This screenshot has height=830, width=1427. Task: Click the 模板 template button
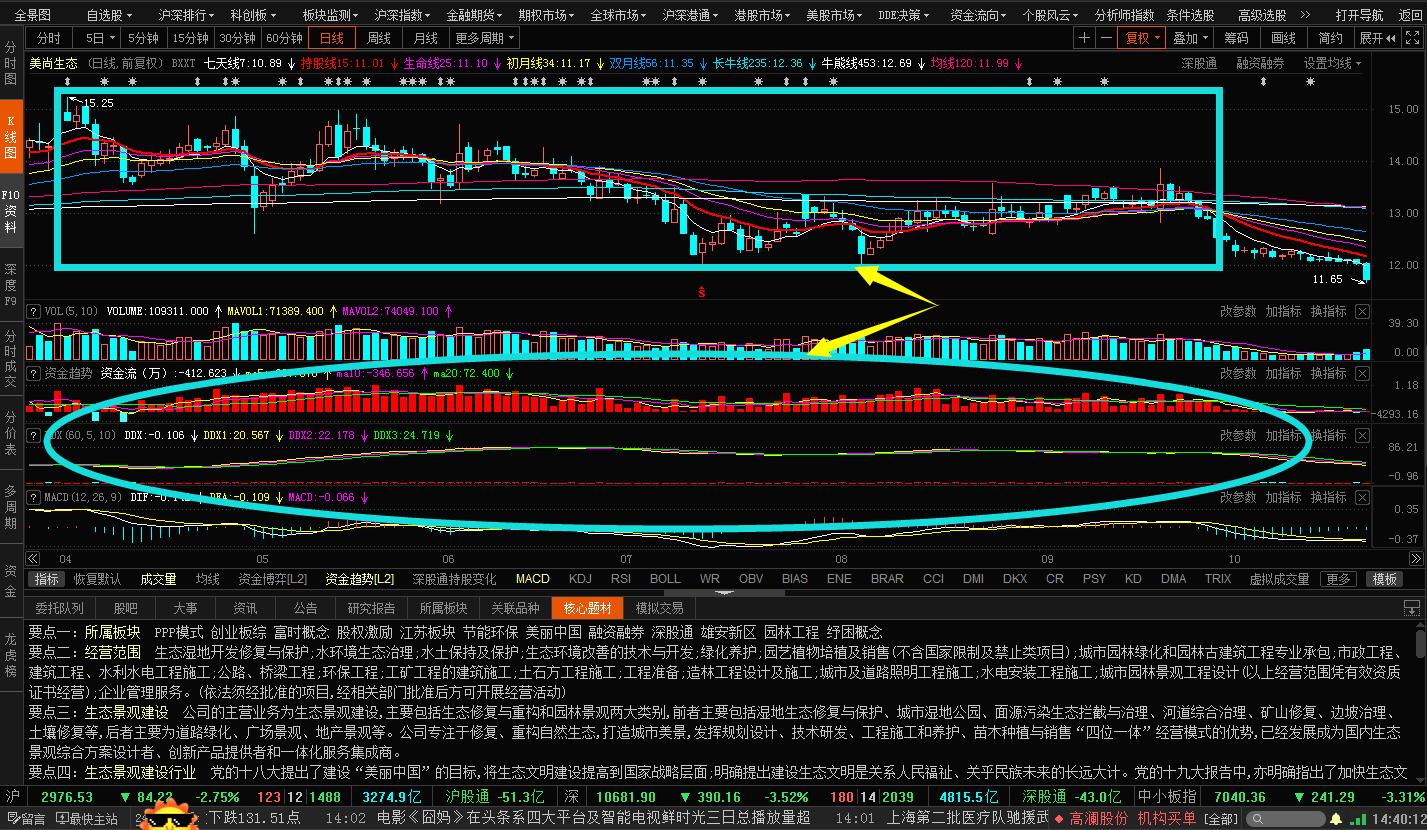[1385, 579]
